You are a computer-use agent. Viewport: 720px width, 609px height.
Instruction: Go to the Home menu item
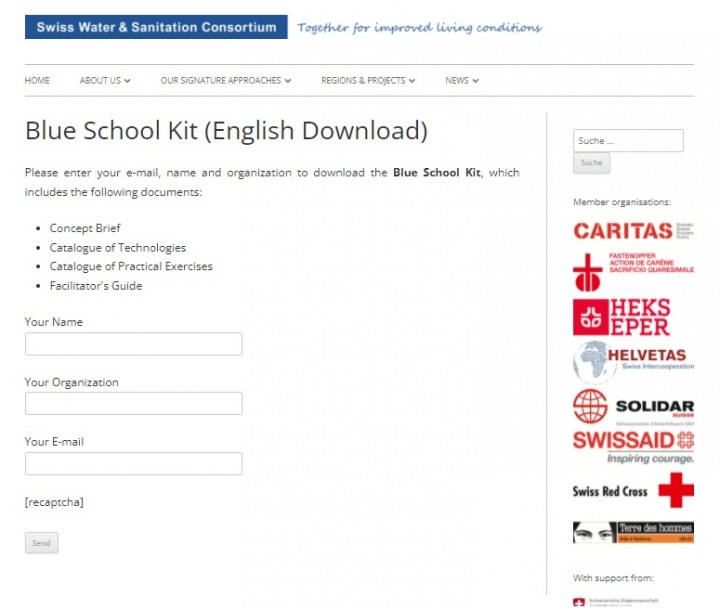[x=37, y=81]
